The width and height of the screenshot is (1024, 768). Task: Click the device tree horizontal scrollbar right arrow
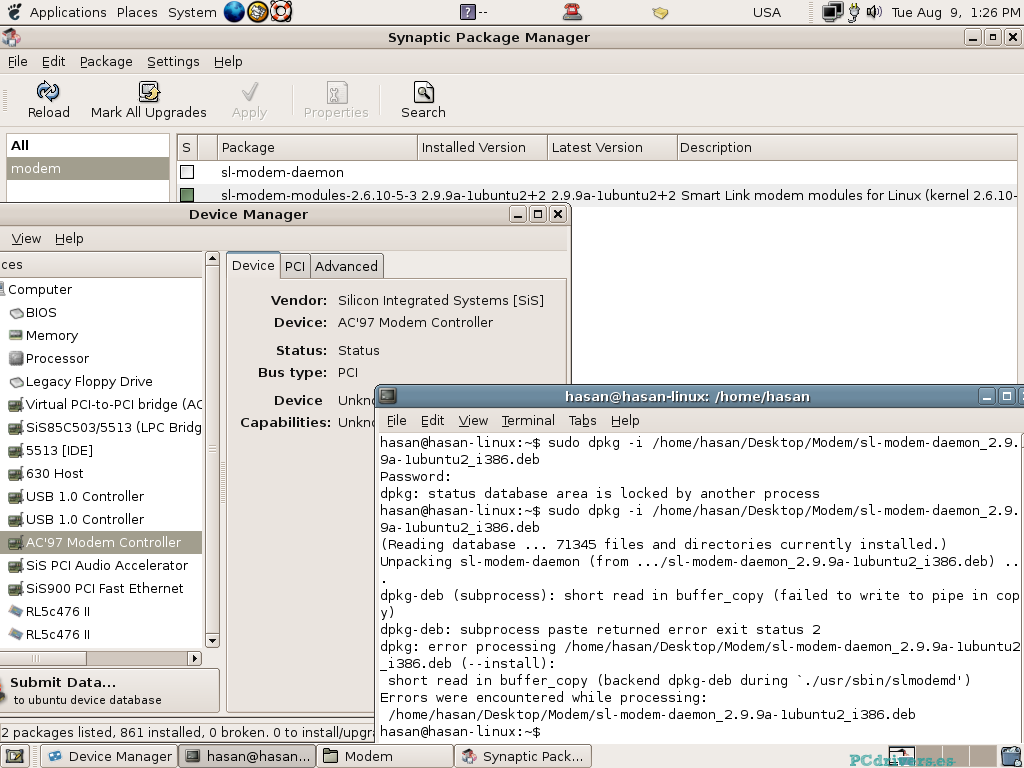click(x=195, y=658)
